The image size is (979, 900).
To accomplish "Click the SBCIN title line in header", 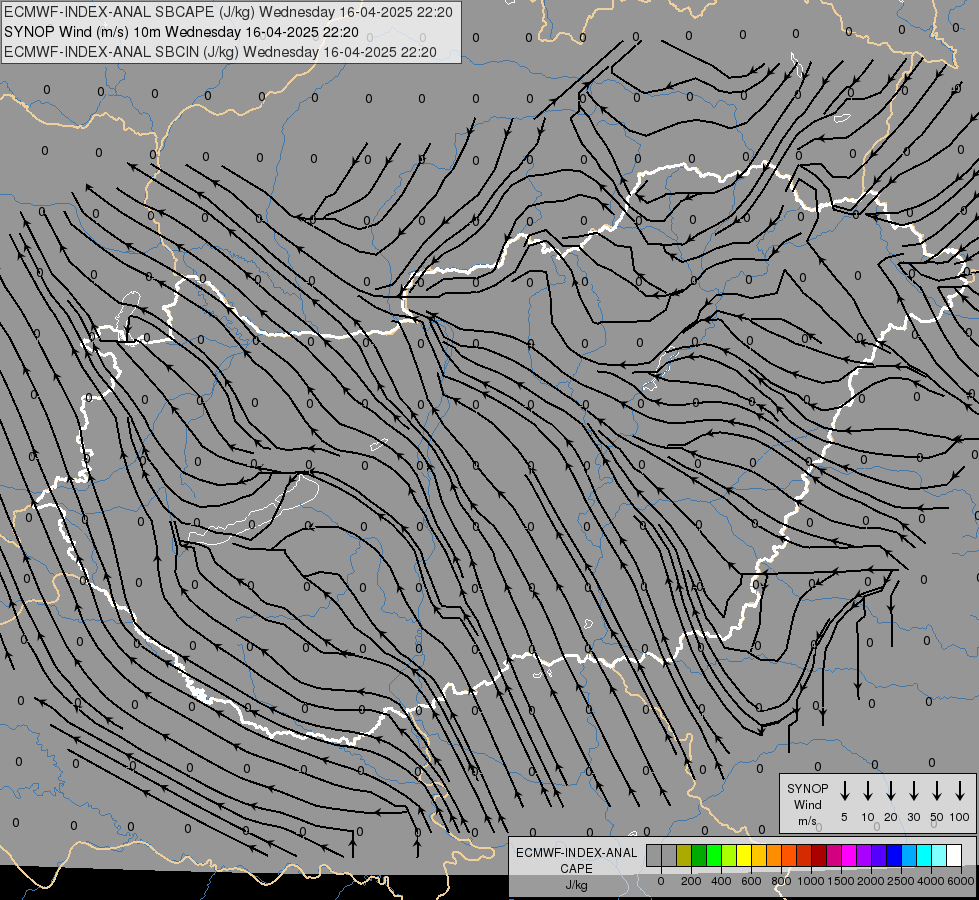I will click(x=220, y=52).
